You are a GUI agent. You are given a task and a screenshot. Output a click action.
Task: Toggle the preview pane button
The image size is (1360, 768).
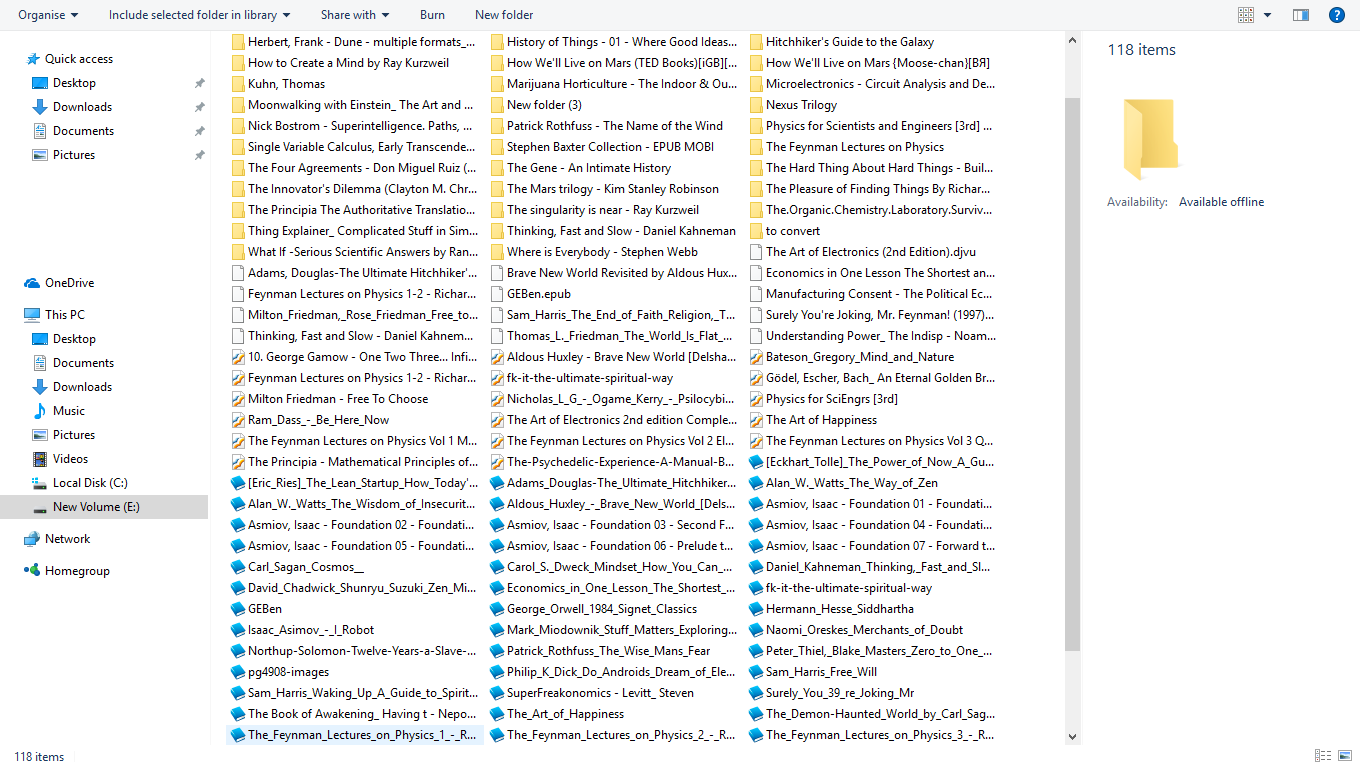pyautogui.click(x=1301, y=15)
